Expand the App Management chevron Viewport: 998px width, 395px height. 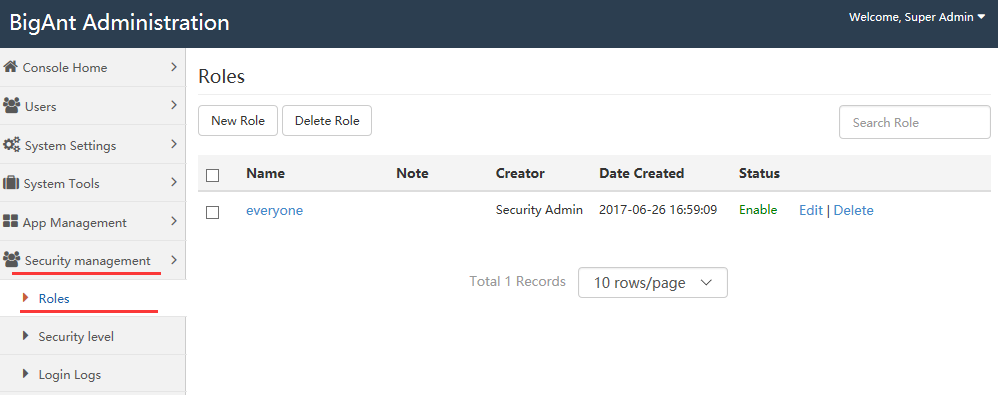click(174, 221)
